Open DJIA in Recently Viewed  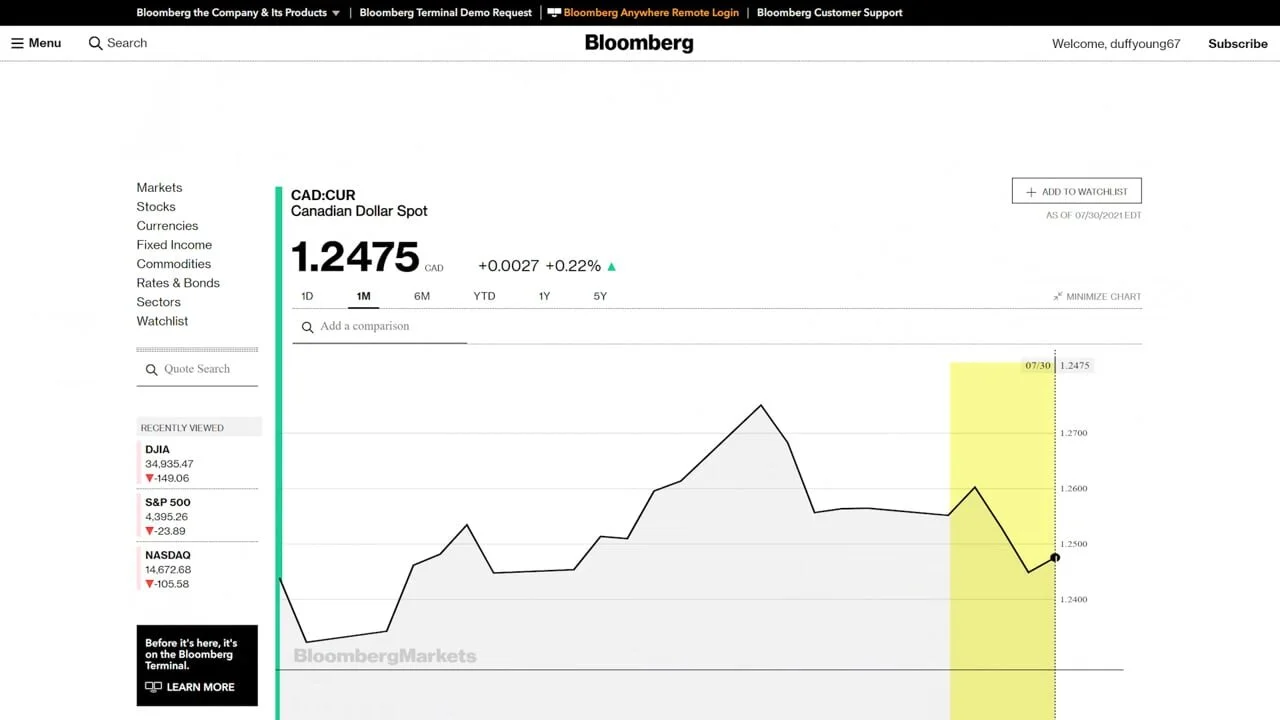[x=157, y=450]
